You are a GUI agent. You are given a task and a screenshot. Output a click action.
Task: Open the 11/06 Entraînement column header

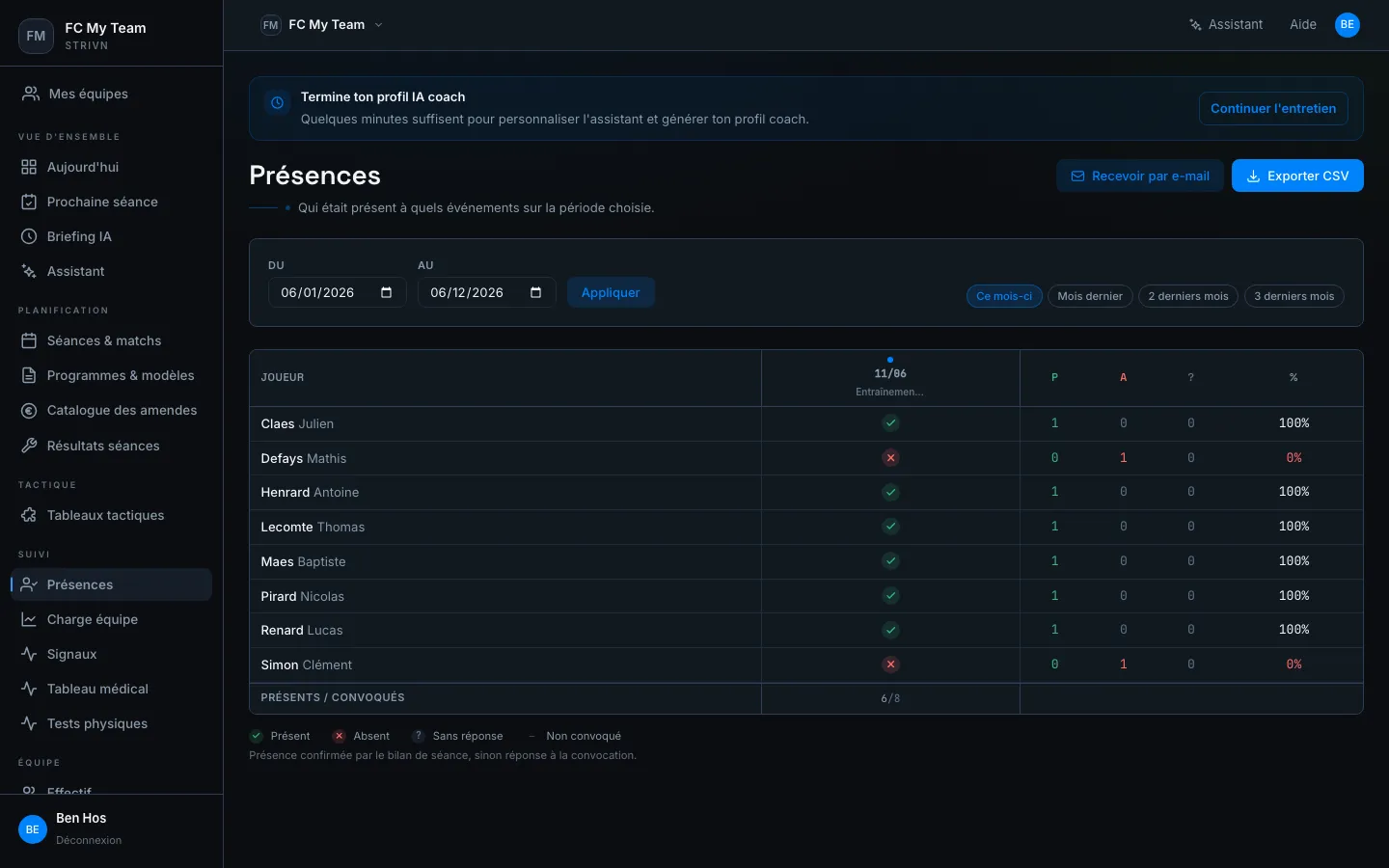pos(890,378)
